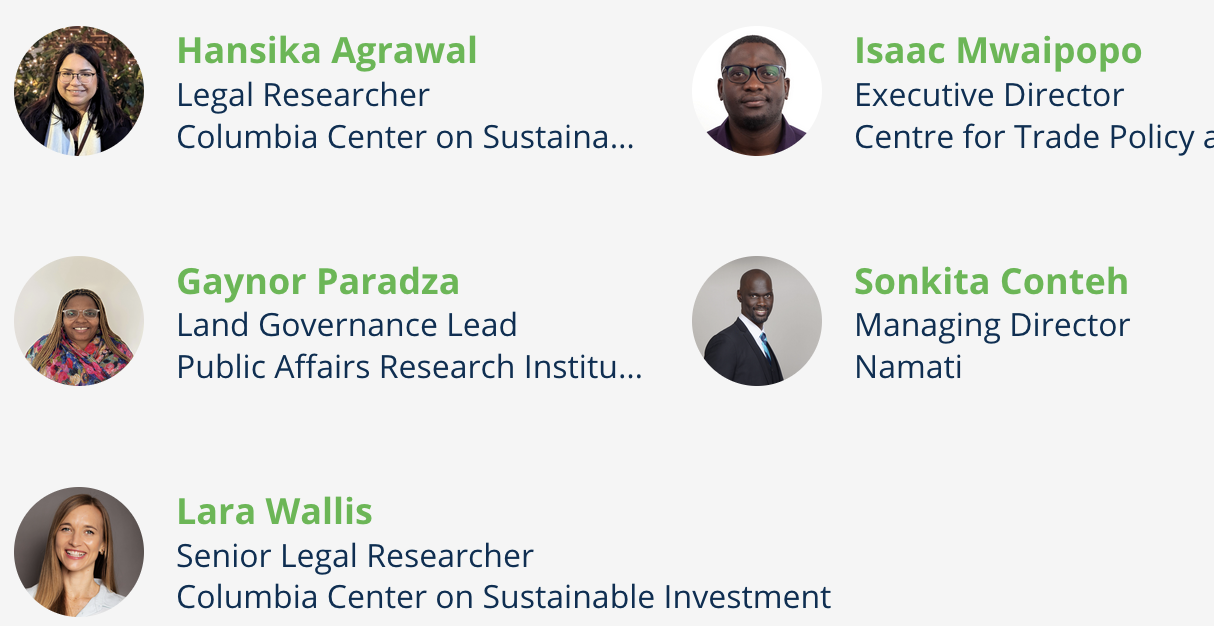The height and width of the screenshot is (626, 1214).
Task: Open Sonkita Conteh's portrait thumbnail
Action: 757,321
